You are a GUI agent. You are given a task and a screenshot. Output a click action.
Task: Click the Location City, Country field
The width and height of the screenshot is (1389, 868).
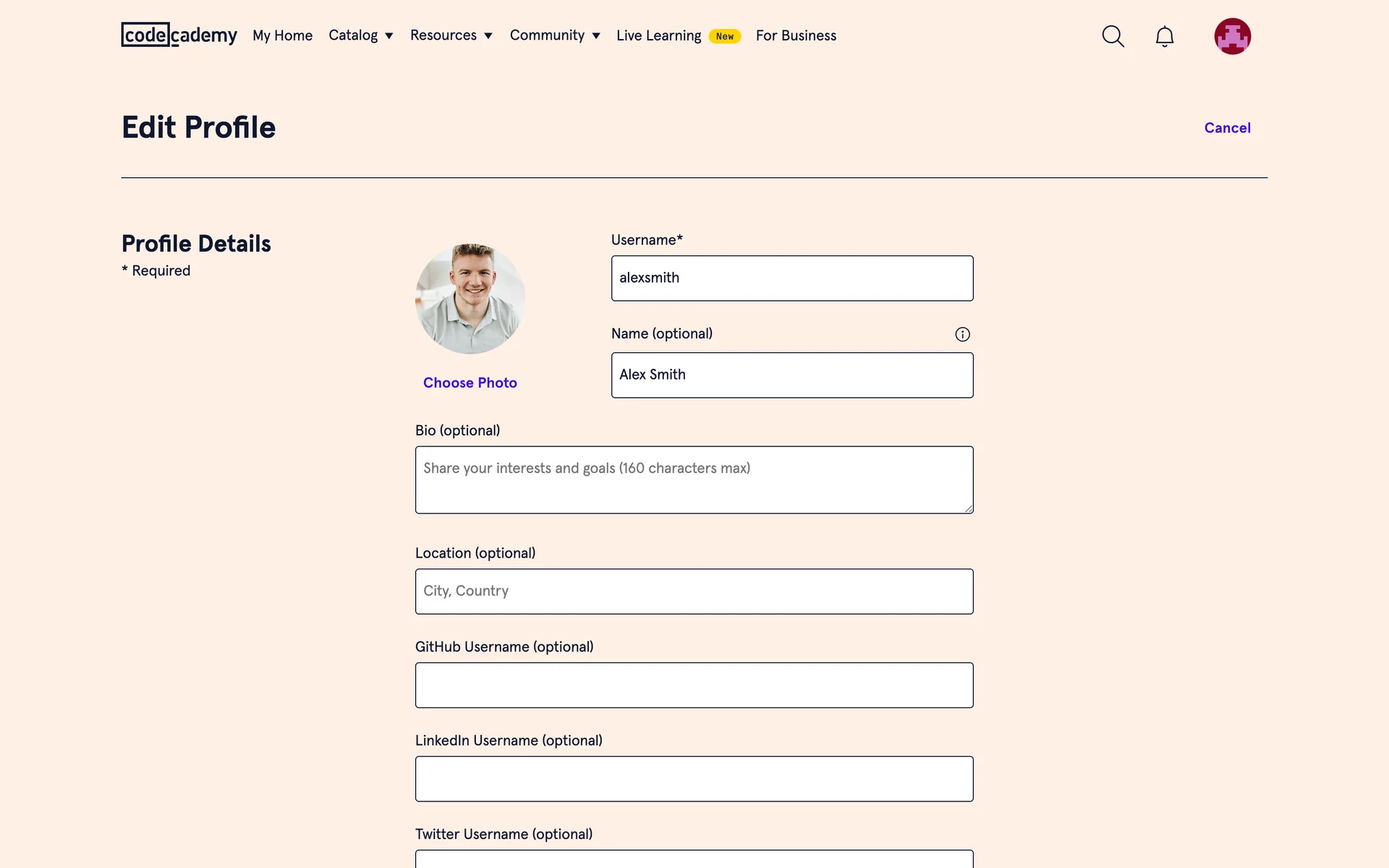tap(694, 592)
